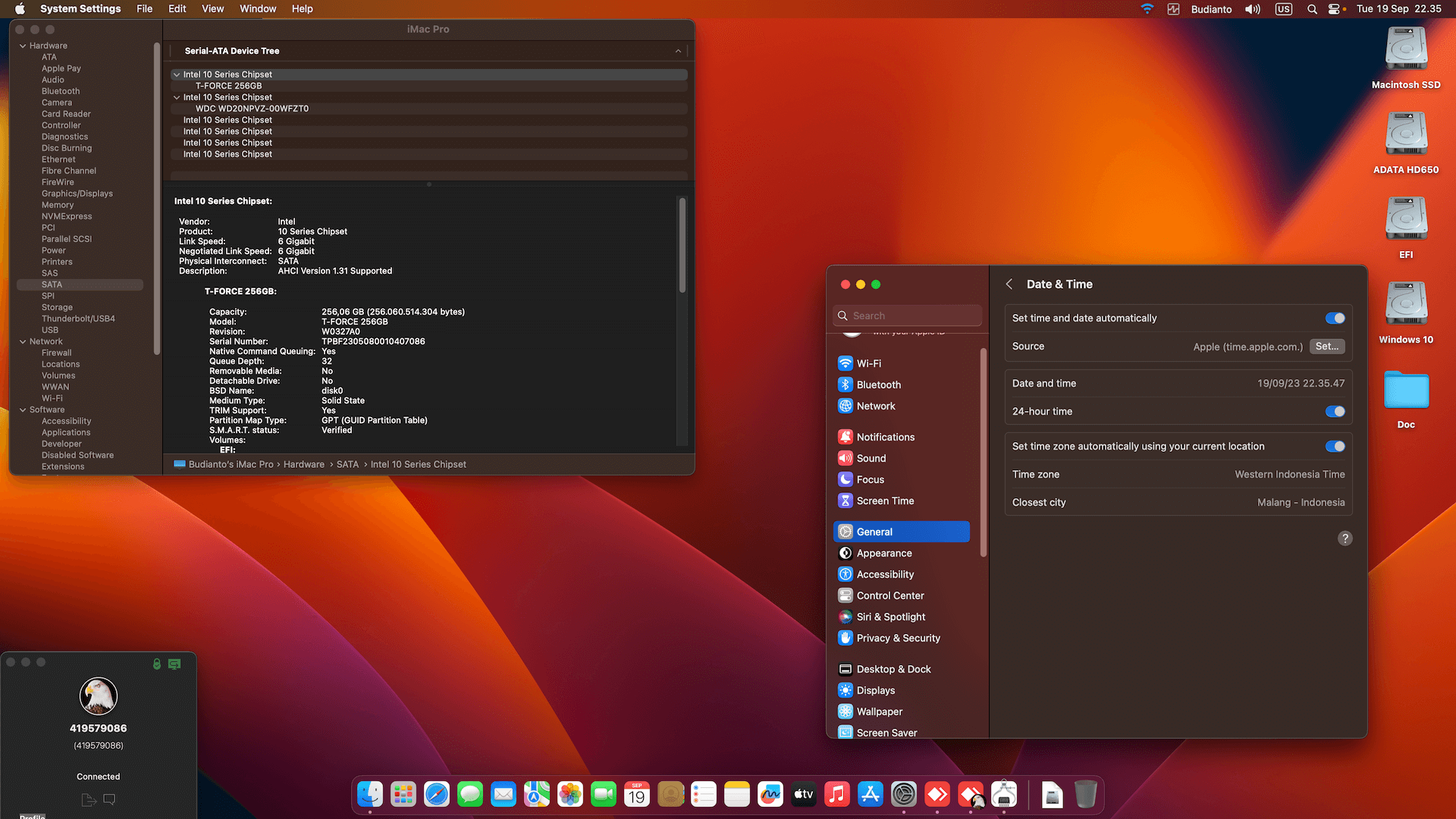The width and height of the screenshot is (1456, 819).
Task: Click the Search field in System Settings
Action: click(x=906, y=315)
